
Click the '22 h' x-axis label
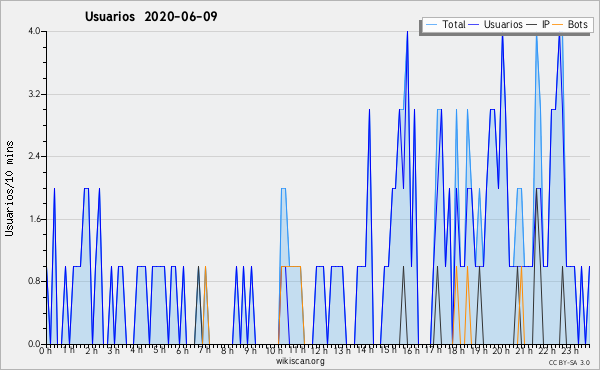pos(547,350)
